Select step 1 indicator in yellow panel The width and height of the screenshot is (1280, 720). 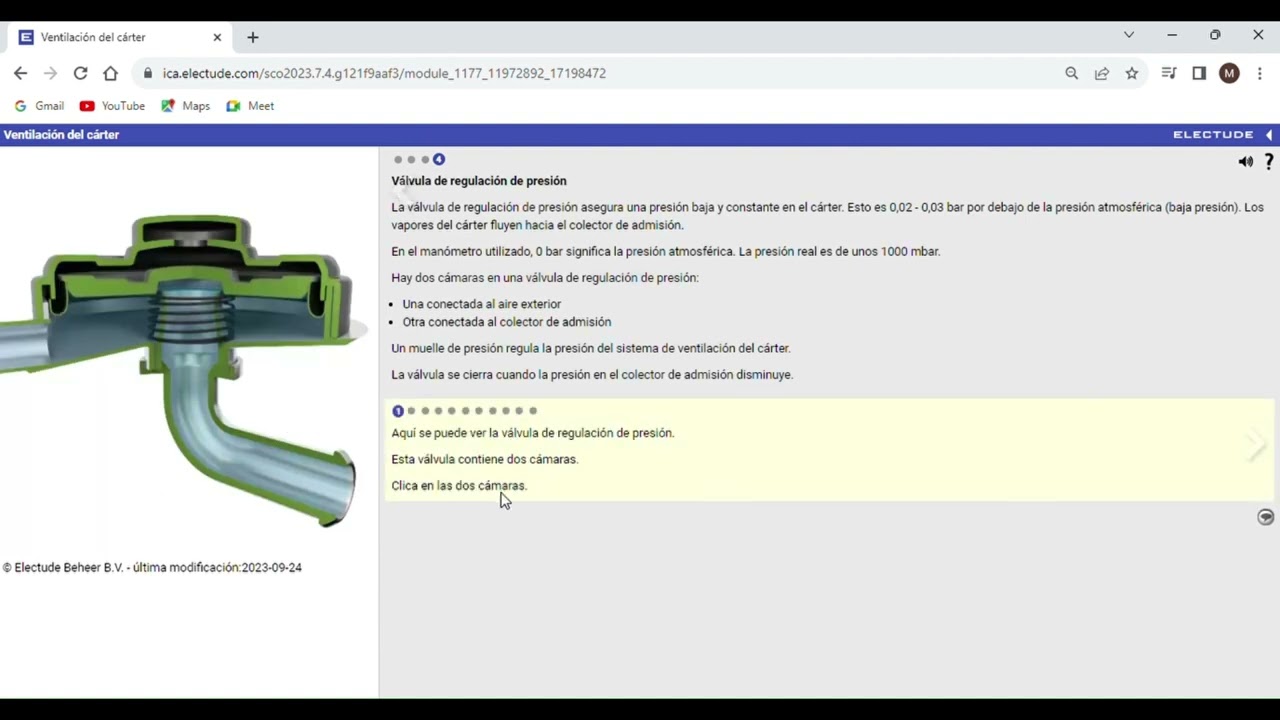tap(398, 411)
